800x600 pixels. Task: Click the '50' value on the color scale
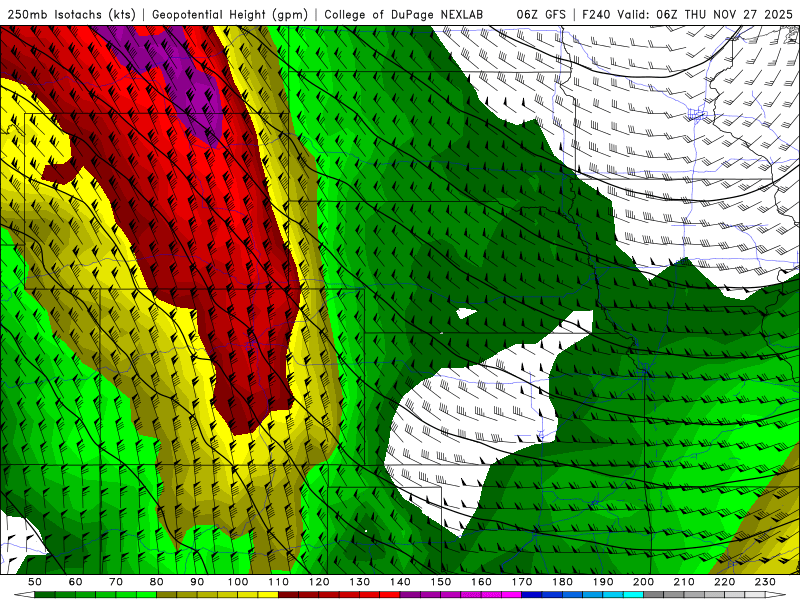point(34,582)
